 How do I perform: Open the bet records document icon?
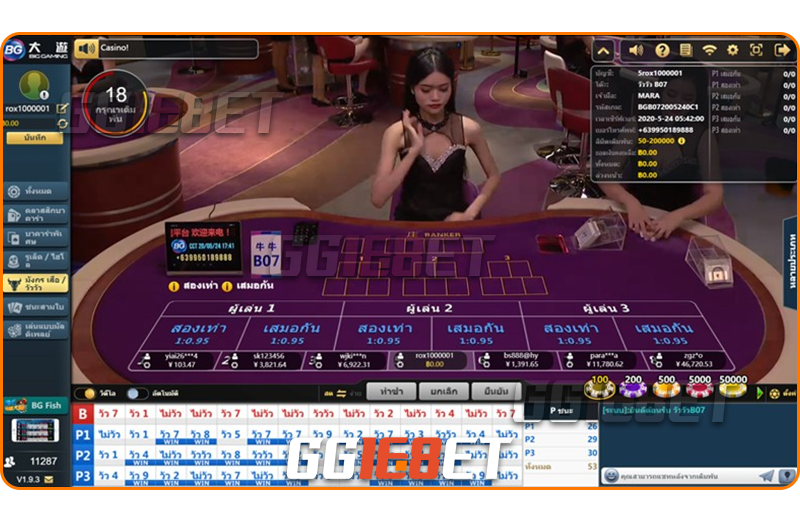pos(686,50)
